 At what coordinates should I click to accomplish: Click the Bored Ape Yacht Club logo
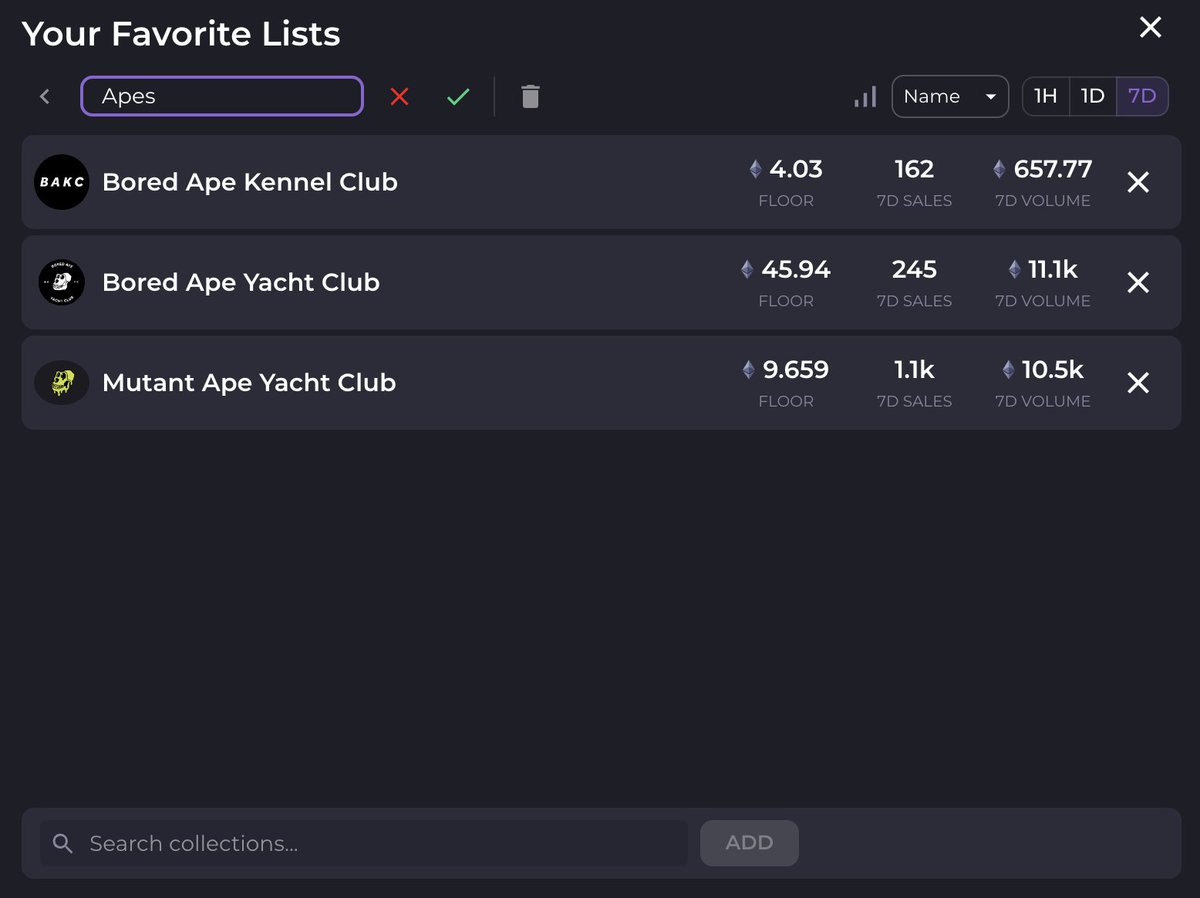(61, 282)
